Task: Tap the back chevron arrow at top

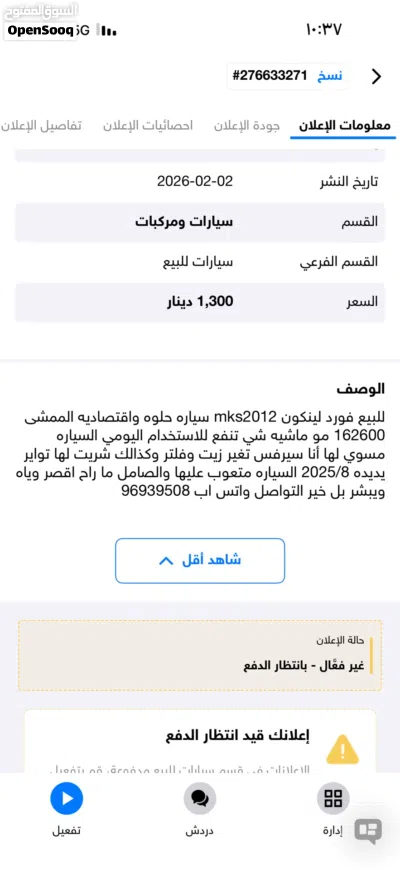Action: click(376, 76)
